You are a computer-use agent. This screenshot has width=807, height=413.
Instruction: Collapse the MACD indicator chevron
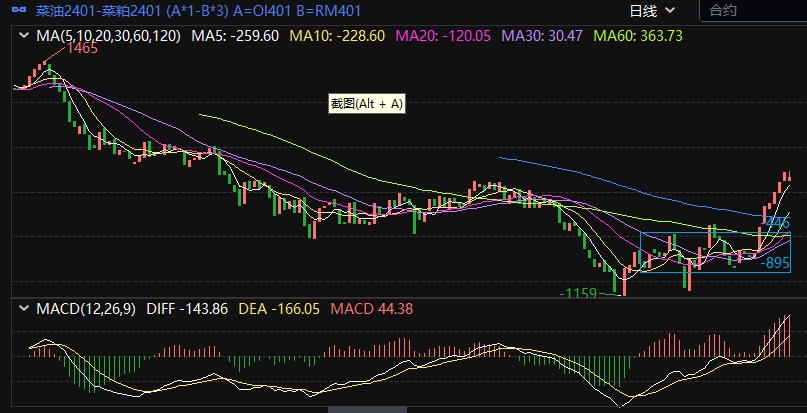click(24, 309)
